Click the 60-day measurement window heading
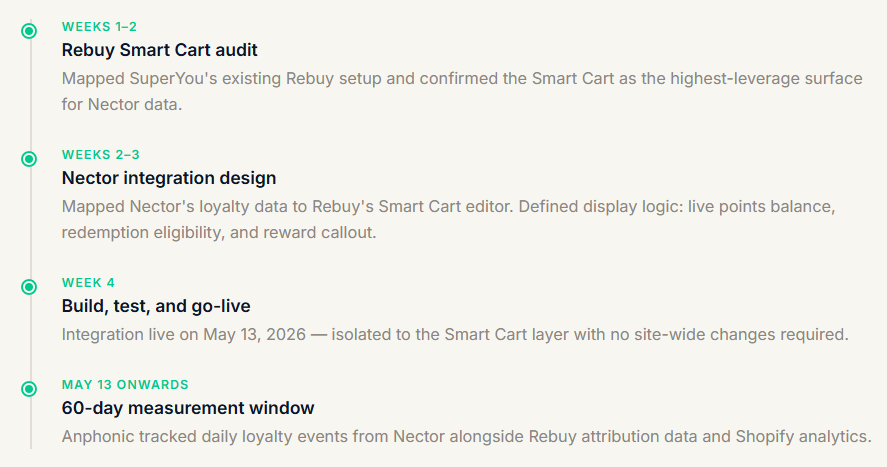This screenshot has width=887, height=467. pyautogui.click(x=188, y=408)
